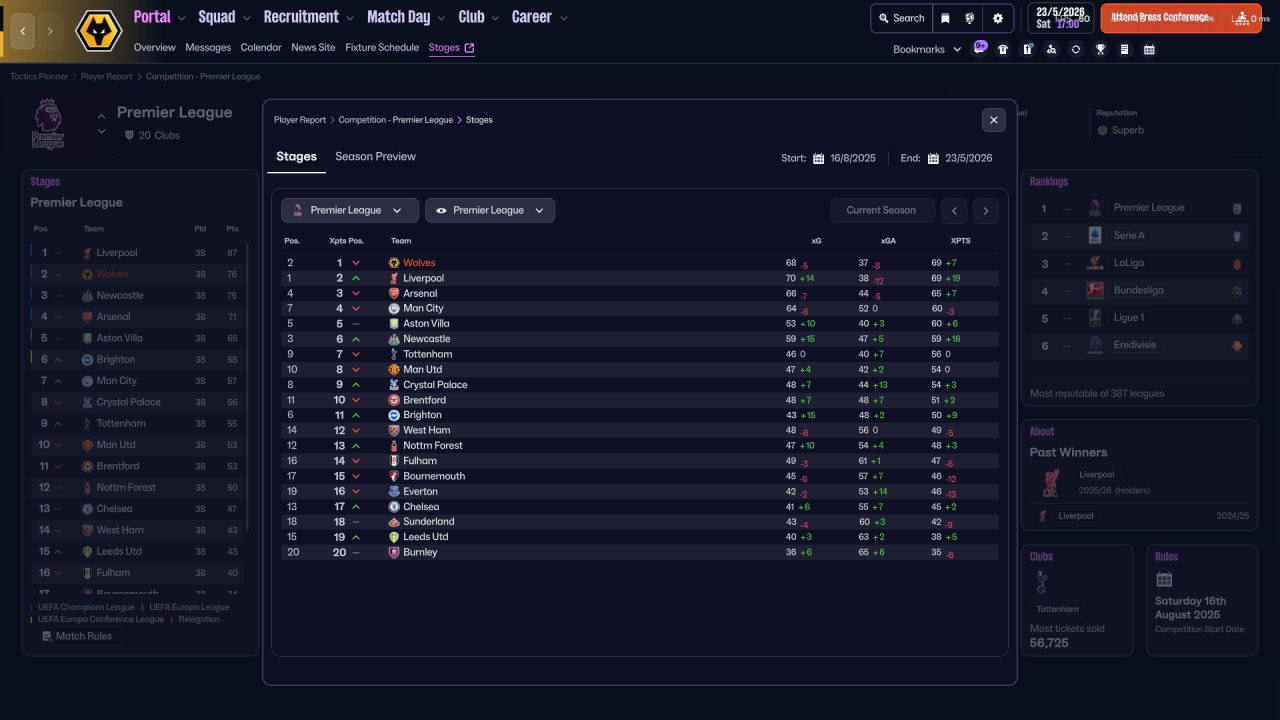Click the Liverpool crest in xPTS table
The image size is (1280, 720).
click(394, 278)
